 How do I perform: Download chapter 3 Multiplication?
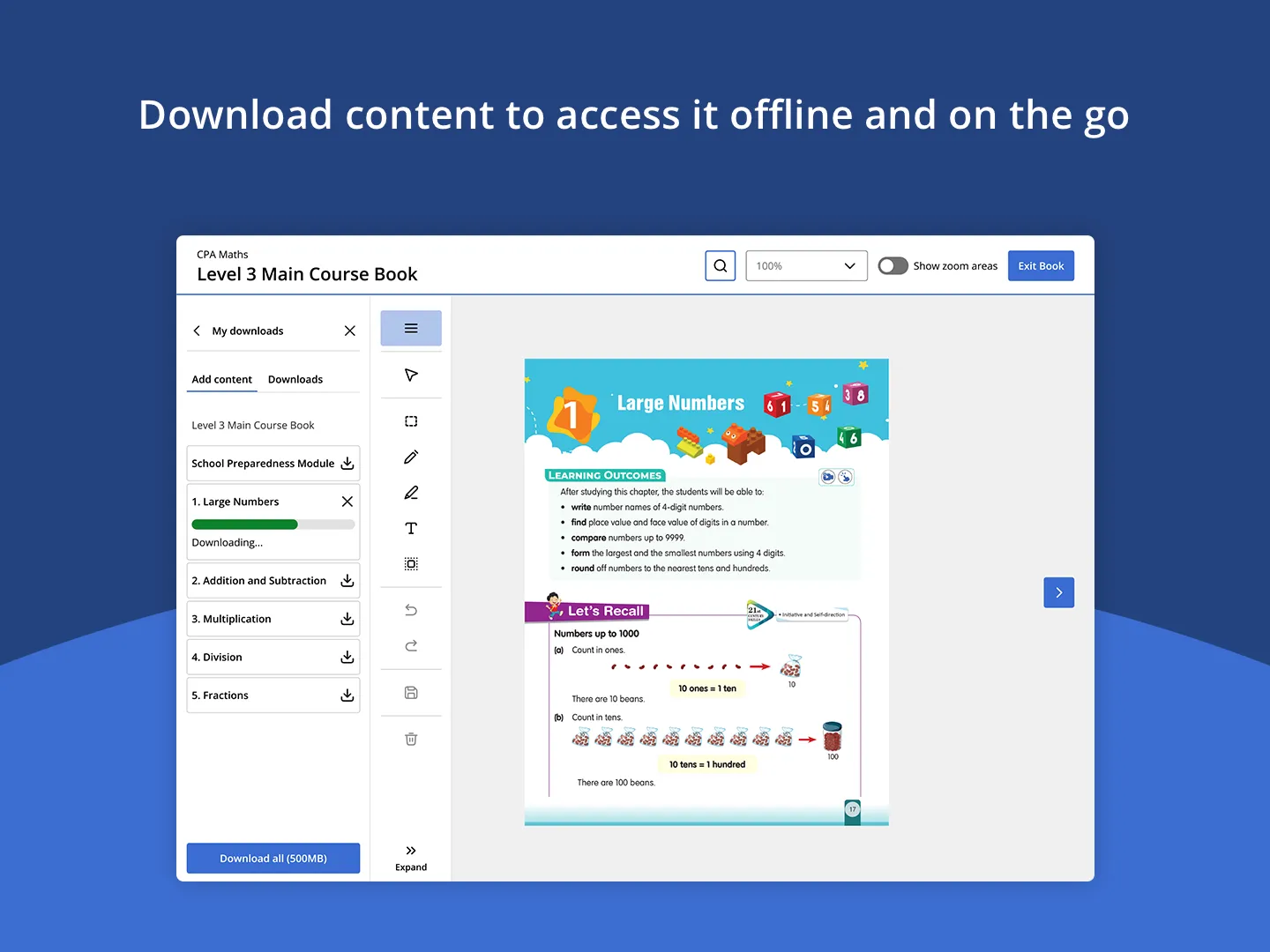[347, 619]
